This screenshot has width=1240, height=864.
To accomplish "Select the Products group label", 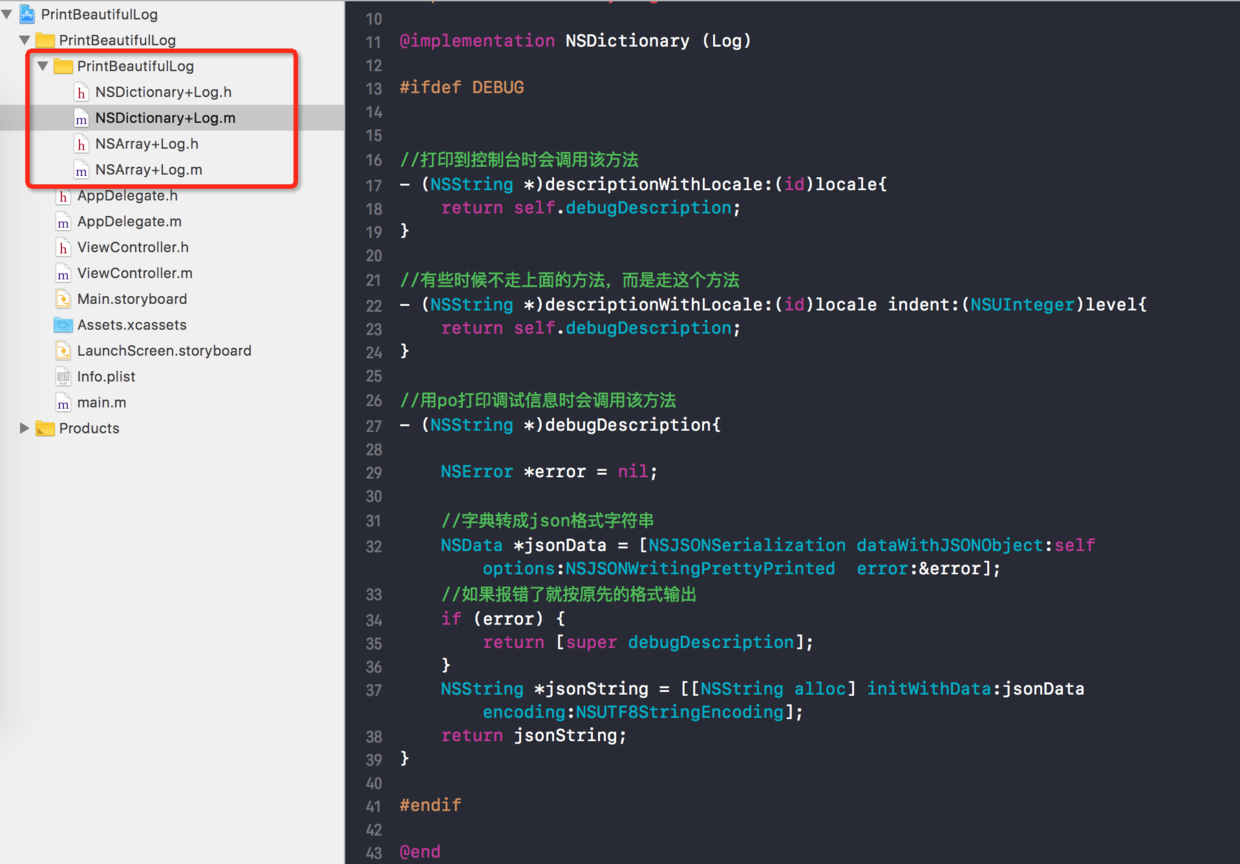I will point(89,428).
